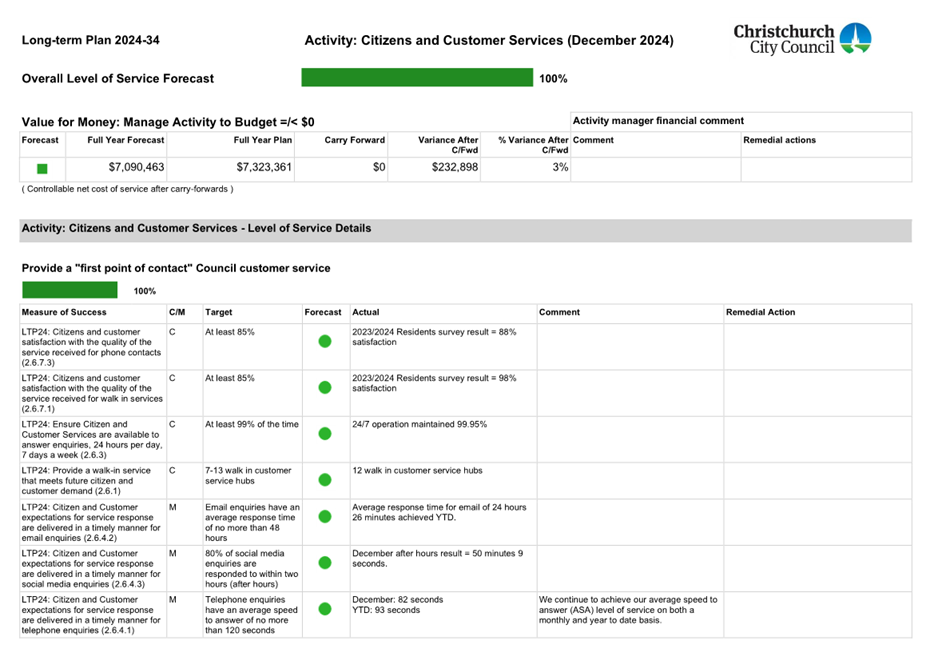Click the Full Year Forecast value $7,090,463

[x=136, y=168]
